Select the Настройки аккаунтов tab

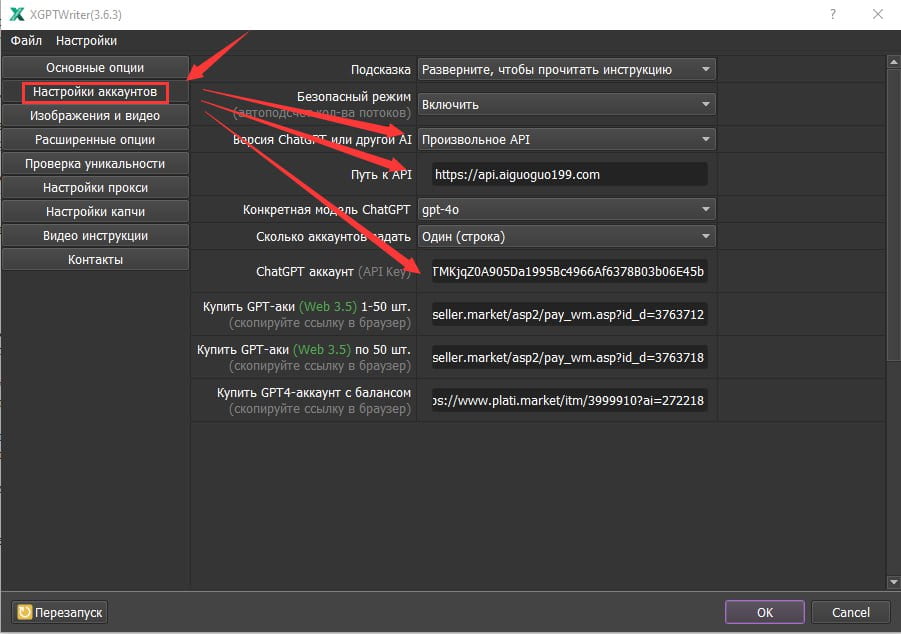point(95,92)
